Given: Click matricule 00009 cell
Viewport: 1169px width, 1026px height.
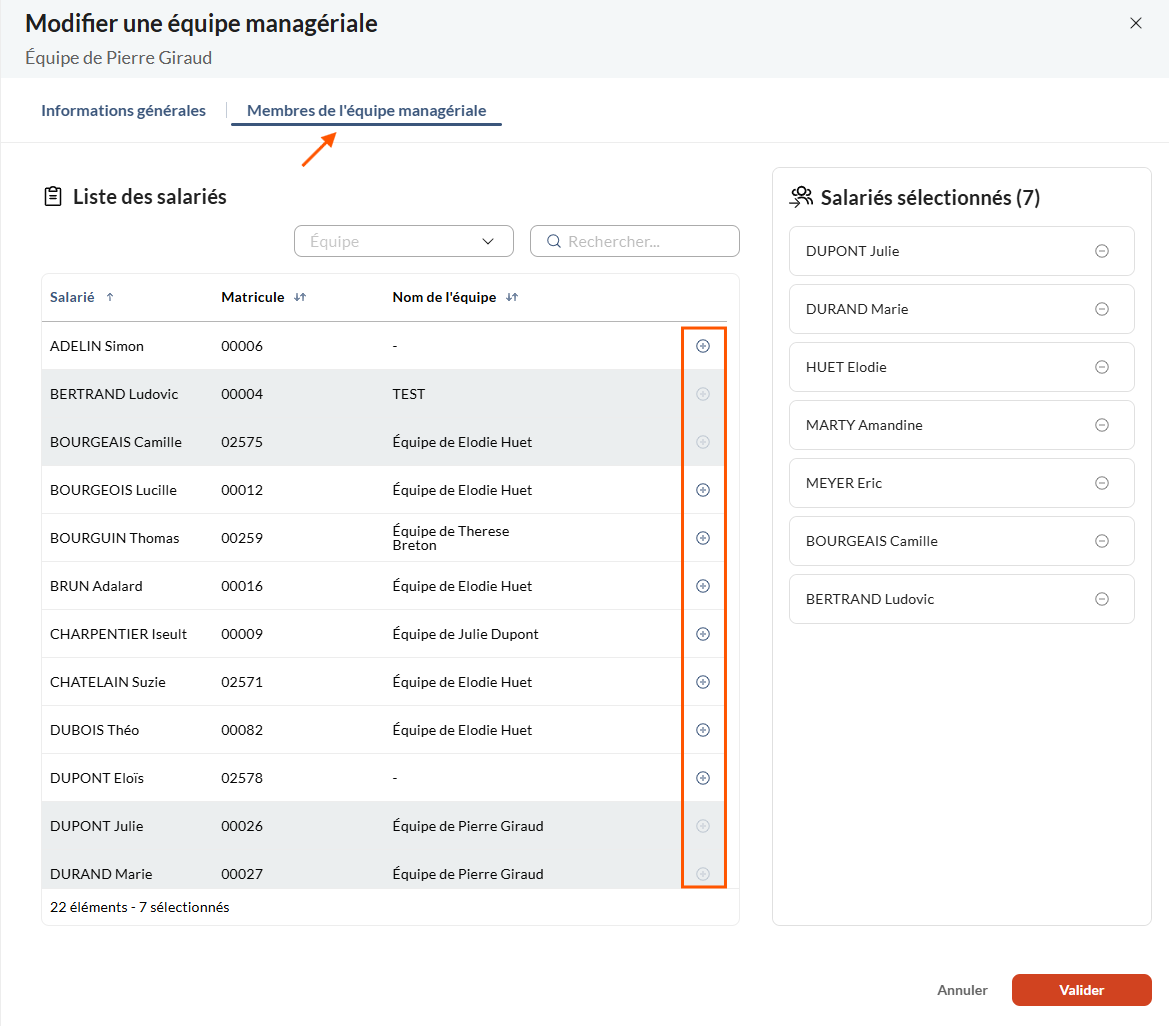Looking at the screenshot, I should pyautogui.click(x=242, y=634).
